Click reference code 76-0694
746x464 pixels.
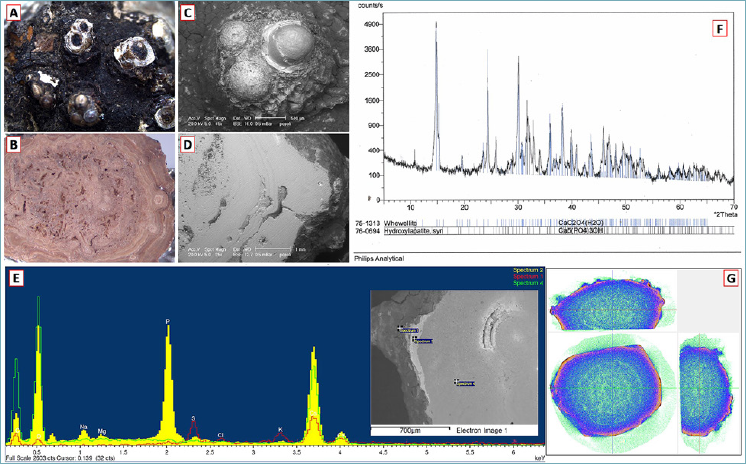[x=367, y=231]
